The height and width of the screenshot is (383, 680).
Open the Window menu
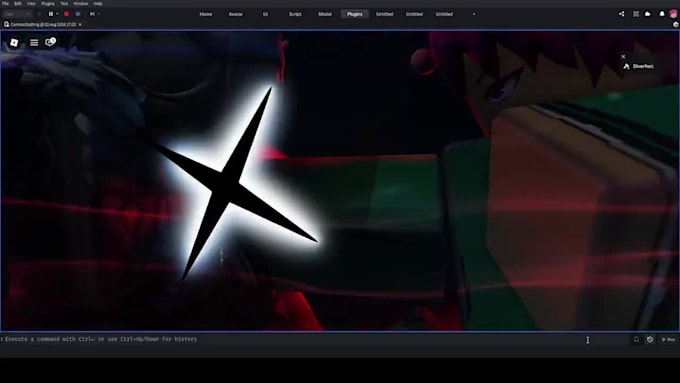(x=81, y=3)
